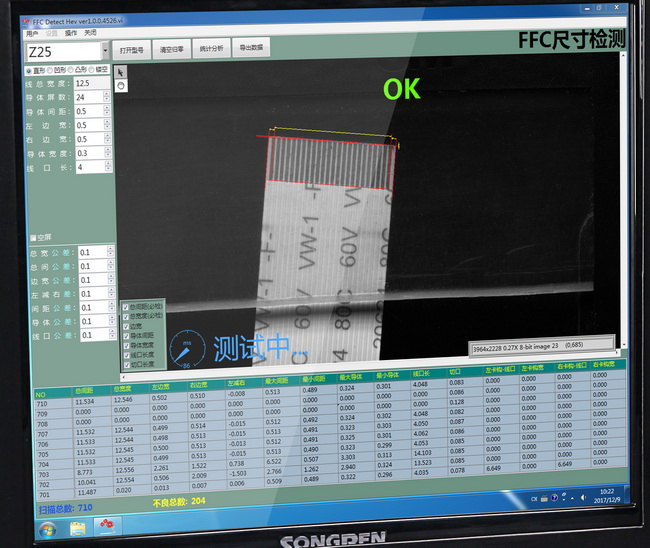Open the 设置 menu
Image resolution: width=650 pixels, height=548 pixels.
click(51, 33)
